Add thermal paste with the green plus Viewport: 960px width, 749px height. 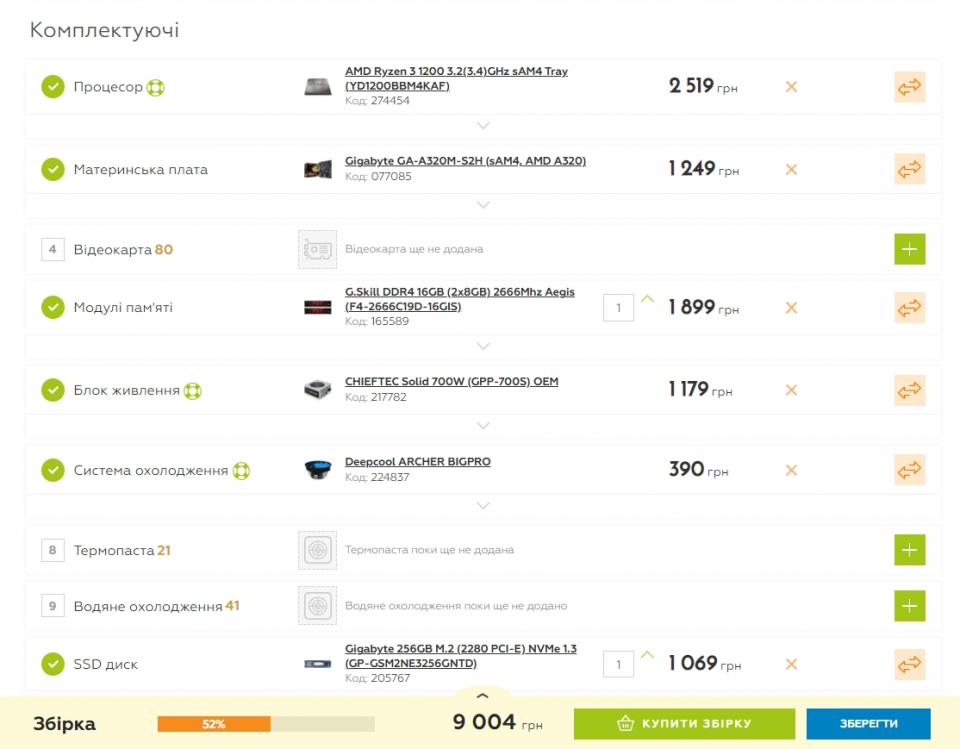[909, 550]
